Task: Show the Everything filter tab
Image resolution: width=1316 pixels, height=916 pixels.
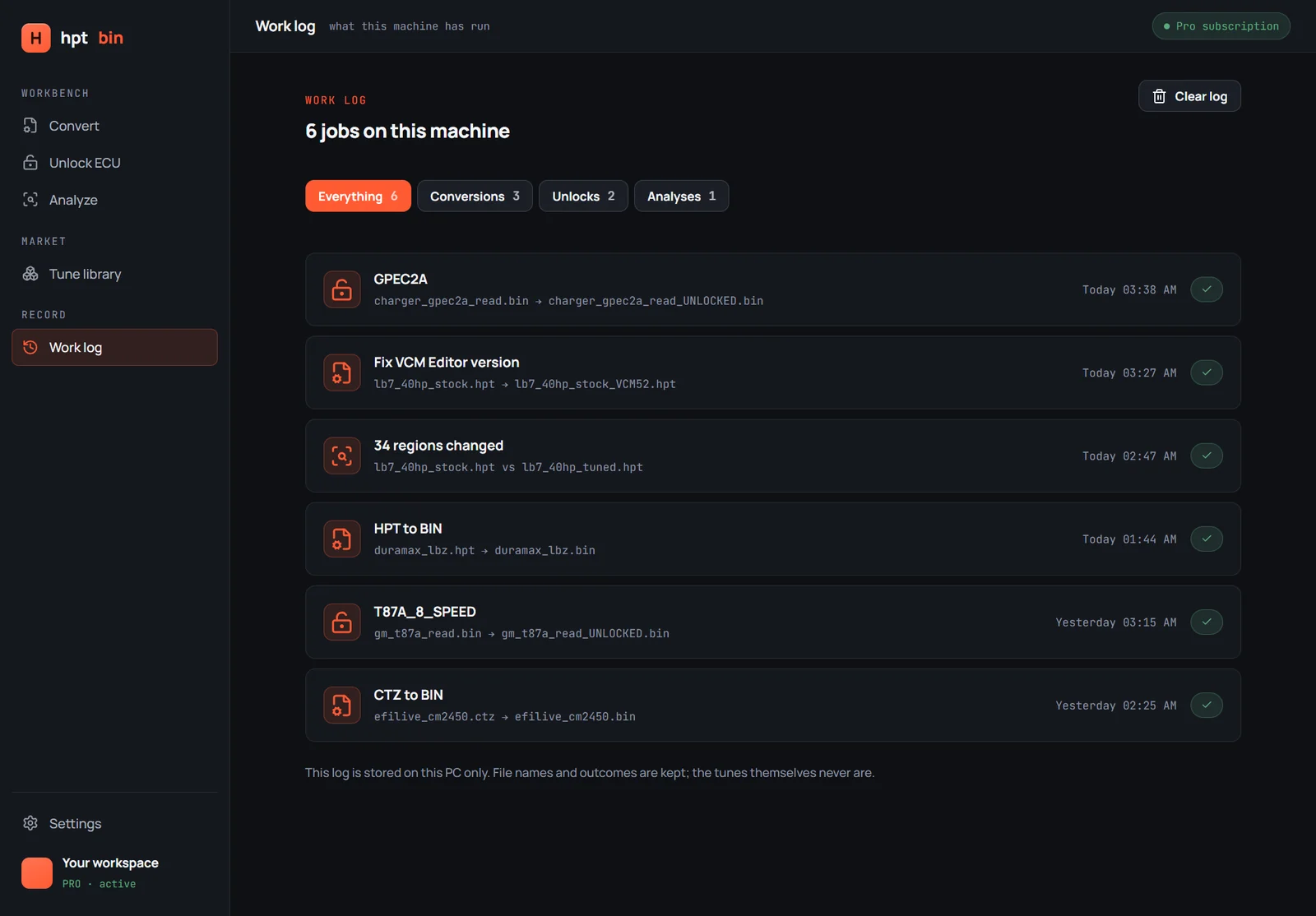Action: (358, 196)
